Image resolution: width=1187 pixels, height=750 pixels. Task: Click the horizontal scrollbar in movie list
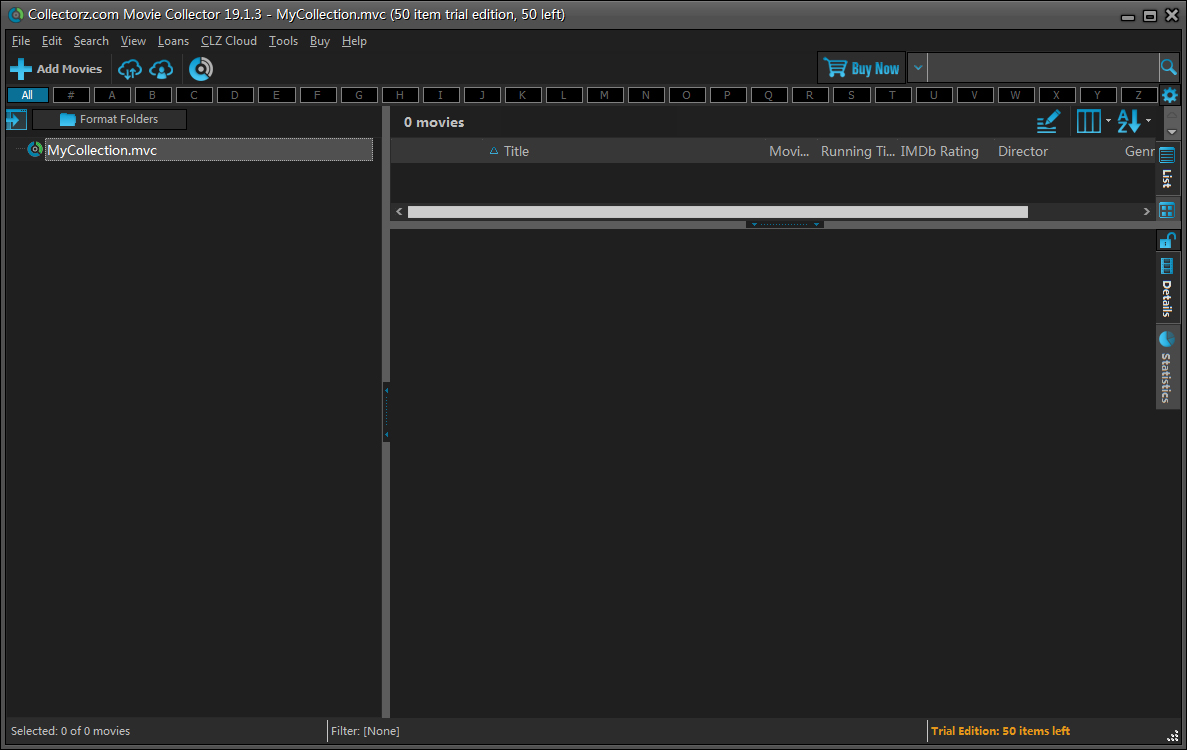(x=717, y=212)
